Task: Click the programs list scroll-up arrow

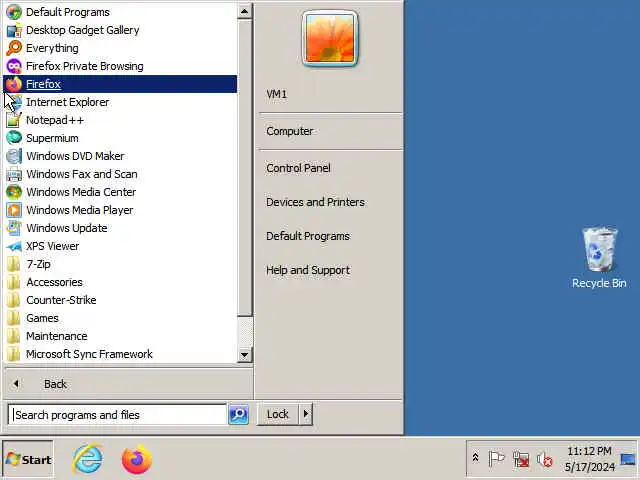Action: click(x=244, y=11)
